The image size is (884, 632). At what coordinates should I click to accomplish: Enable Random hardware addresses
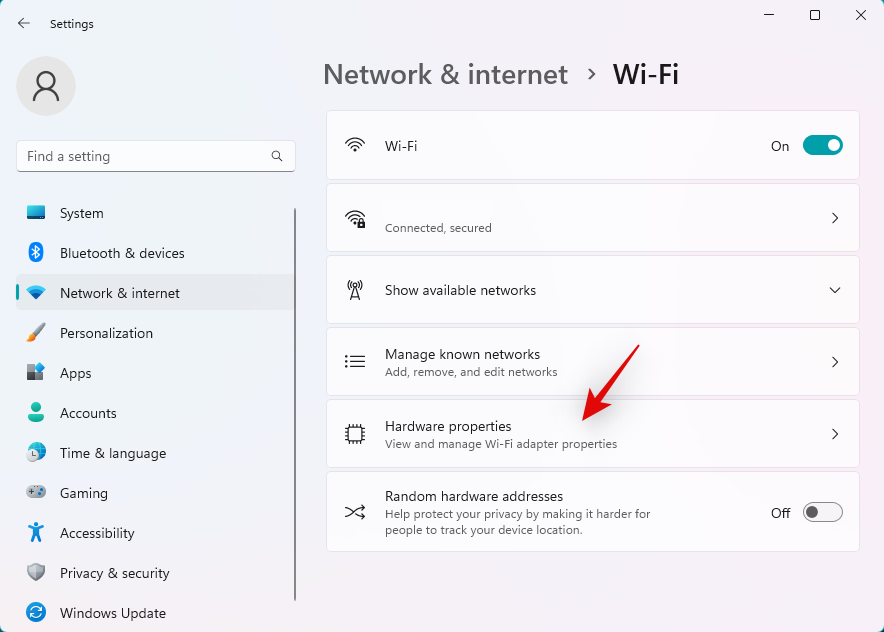pos(822,512)
